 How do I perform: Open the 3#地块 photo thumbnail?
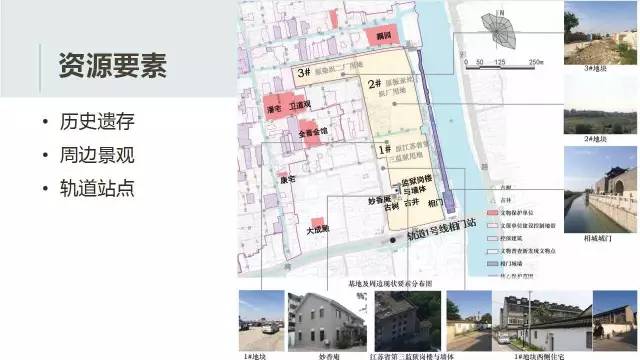(x=600, y=33)
